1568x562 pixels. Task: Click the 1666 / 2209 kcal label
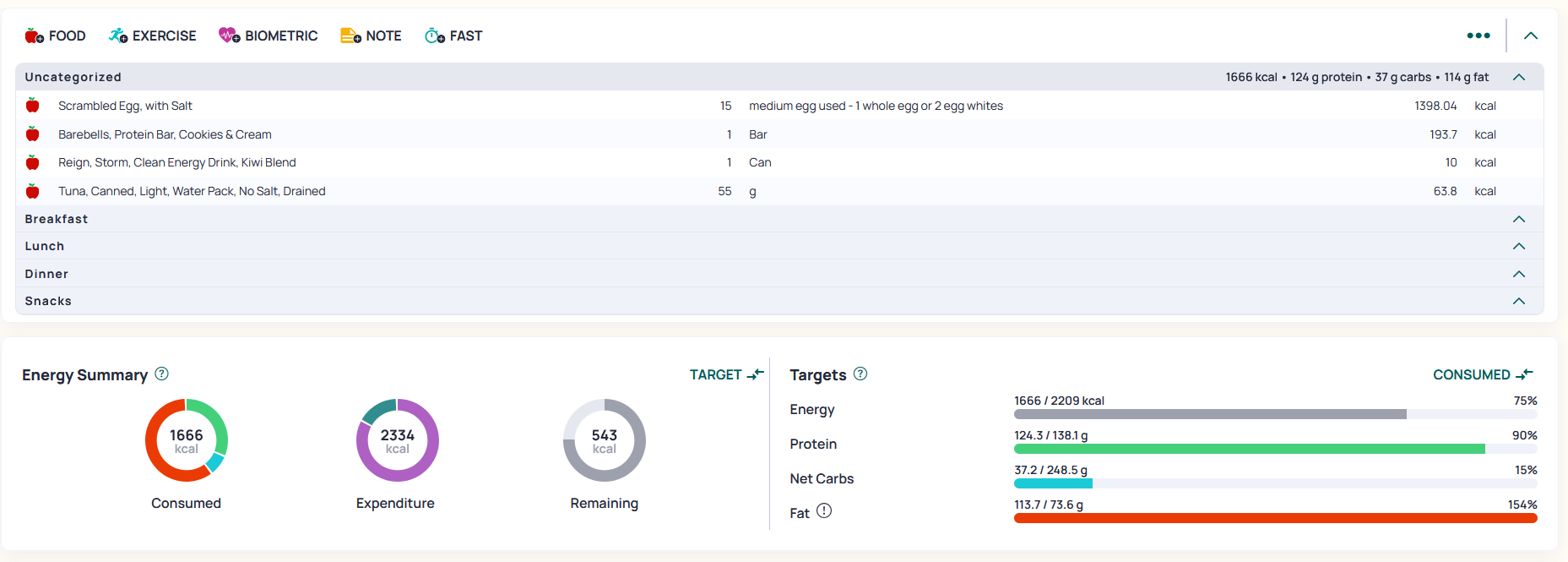pyautogui.click(x=1059, y=401)
